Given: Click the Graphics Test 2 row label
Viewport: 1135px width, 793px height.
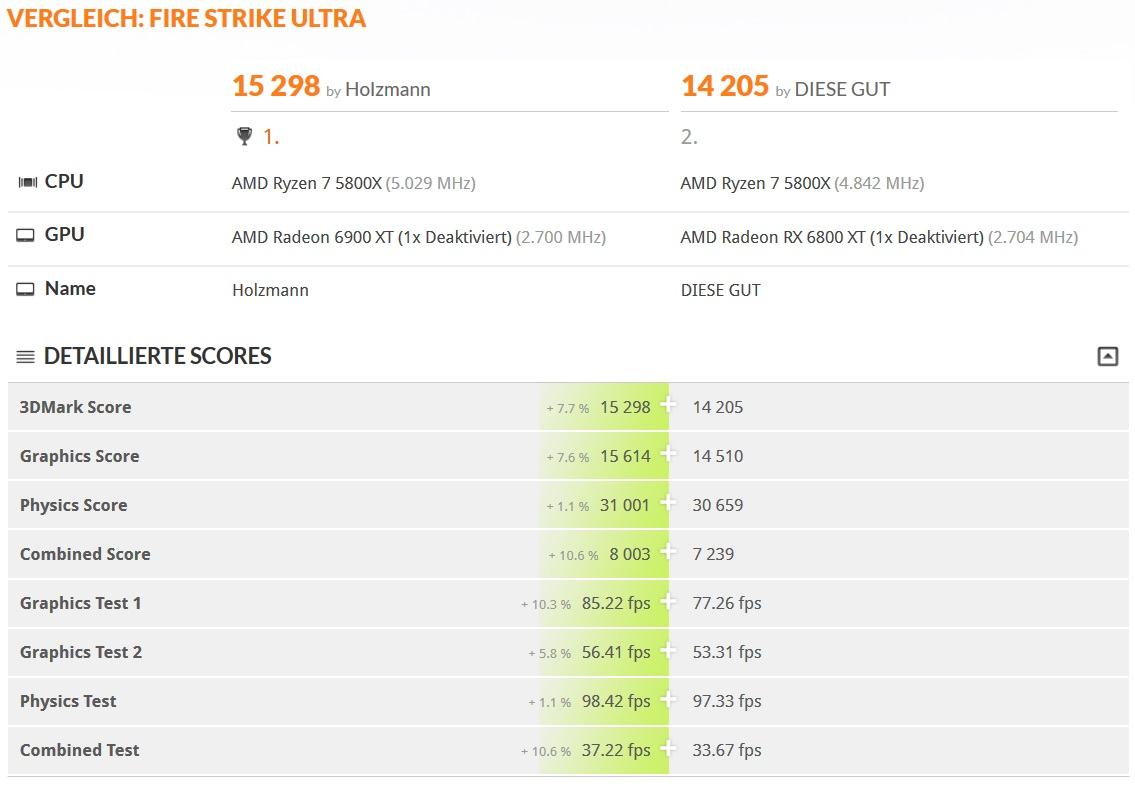Looking at the screenshot, I should coord(81,652).
